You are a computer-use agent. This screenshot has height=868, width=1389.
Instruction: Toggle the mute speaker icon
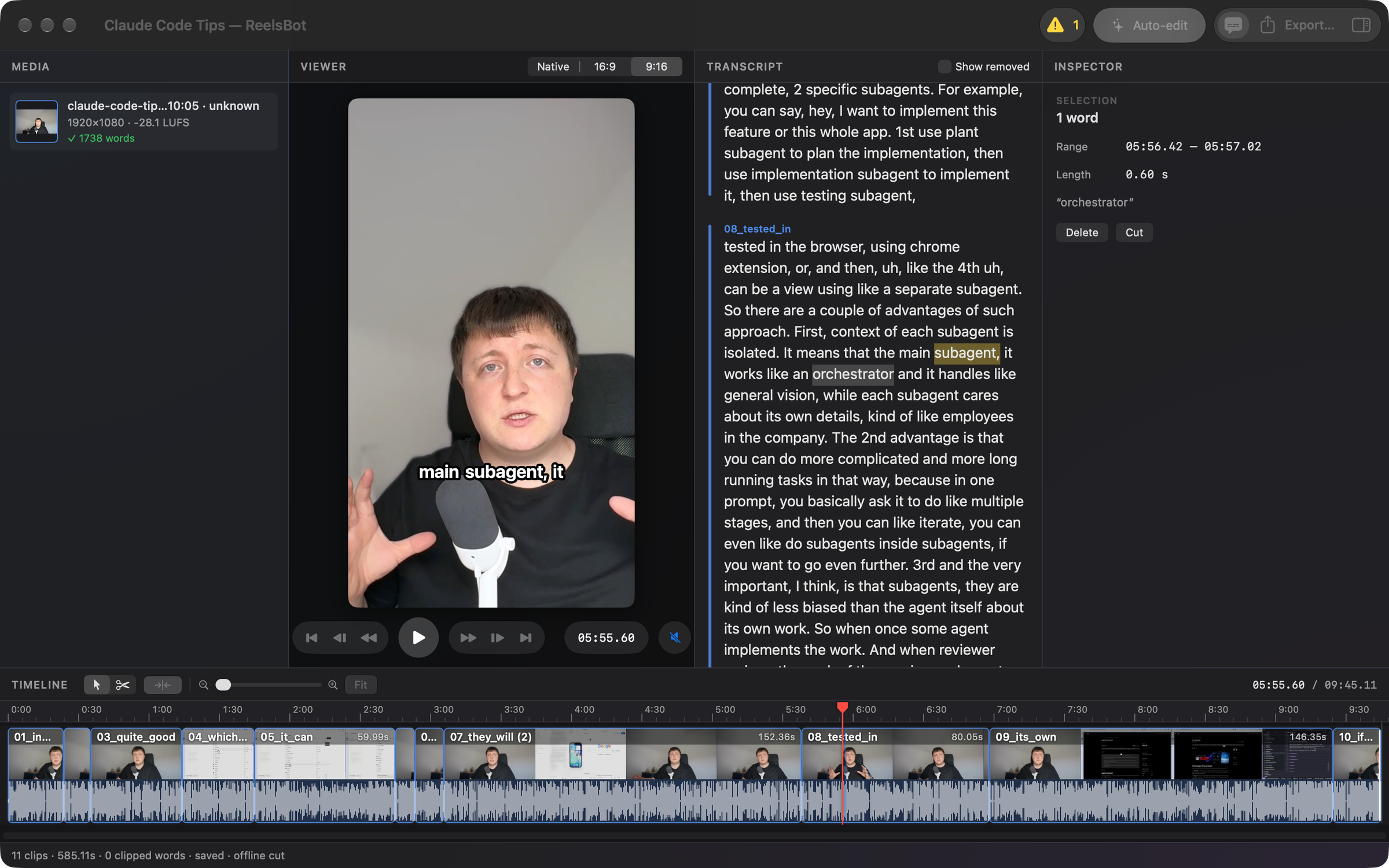click(x=675, y=638)
